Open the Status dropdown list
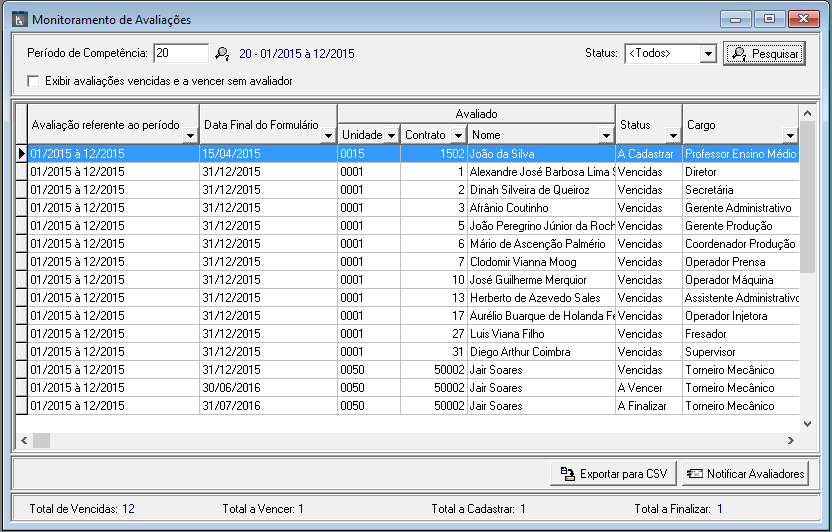Viewport: 832px width, 532px height. pos(708,53)
